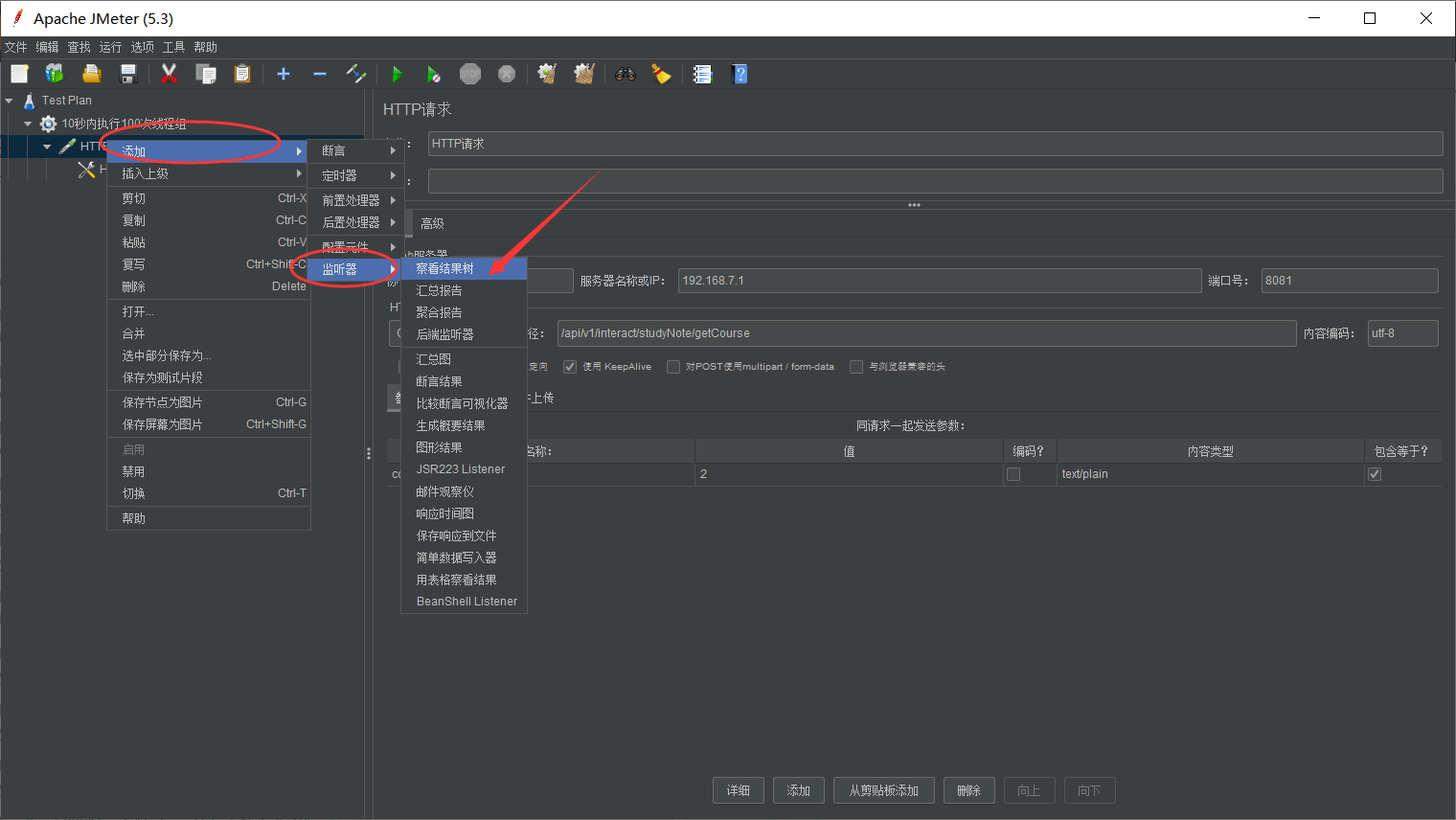Viewport: 1456px width, 820px height.
Task: Switch to the 高级 tab
Action: (432, 223)
